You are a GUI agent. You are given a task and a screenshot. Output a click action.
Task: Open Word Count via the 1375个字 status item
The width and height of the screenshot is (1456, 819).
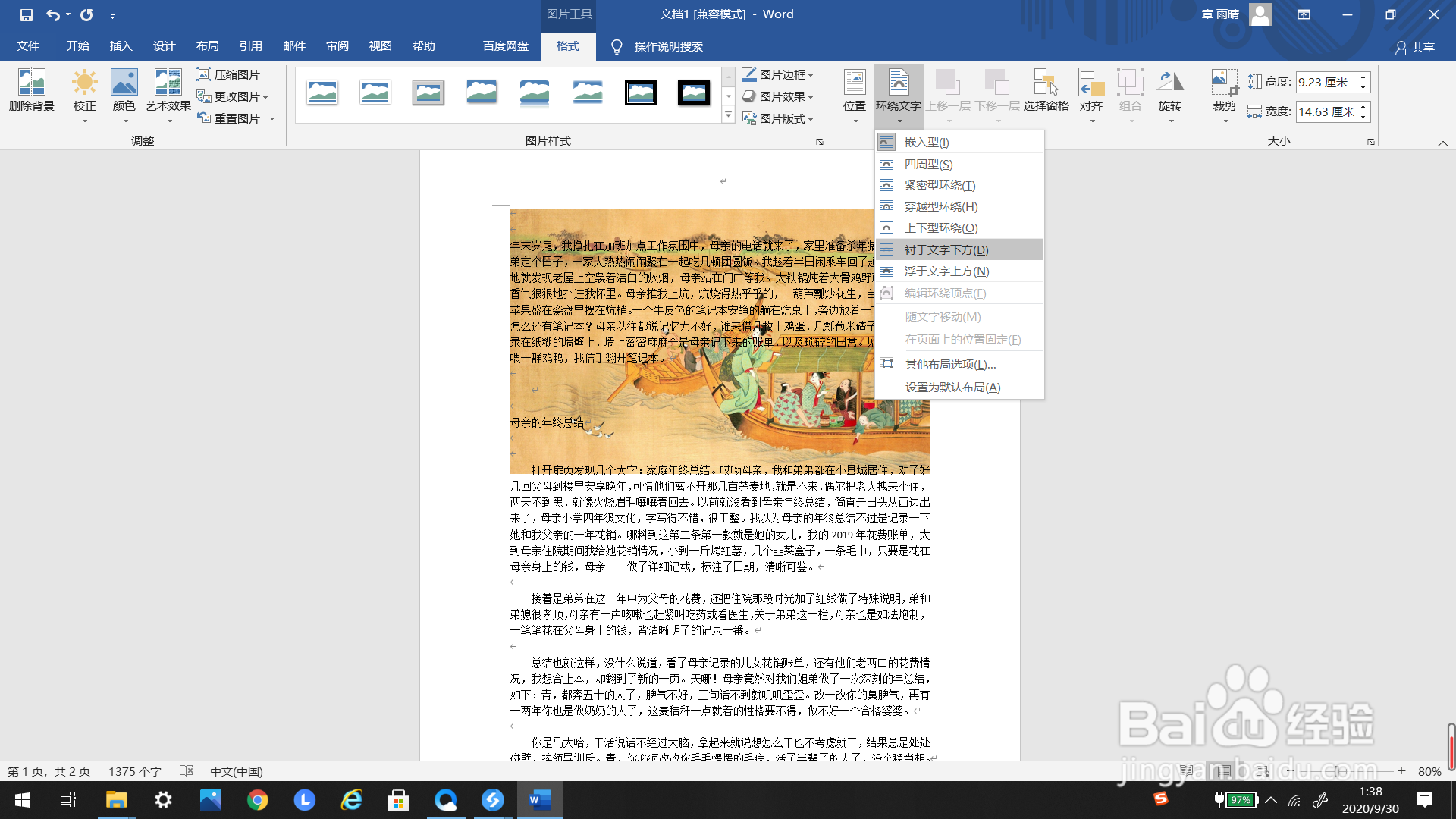click(135, 770)
